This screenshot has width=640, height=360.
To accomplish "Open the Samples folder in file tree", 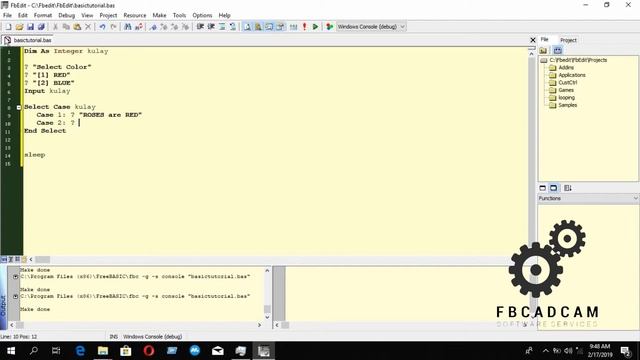I will (x=567, y=105).
